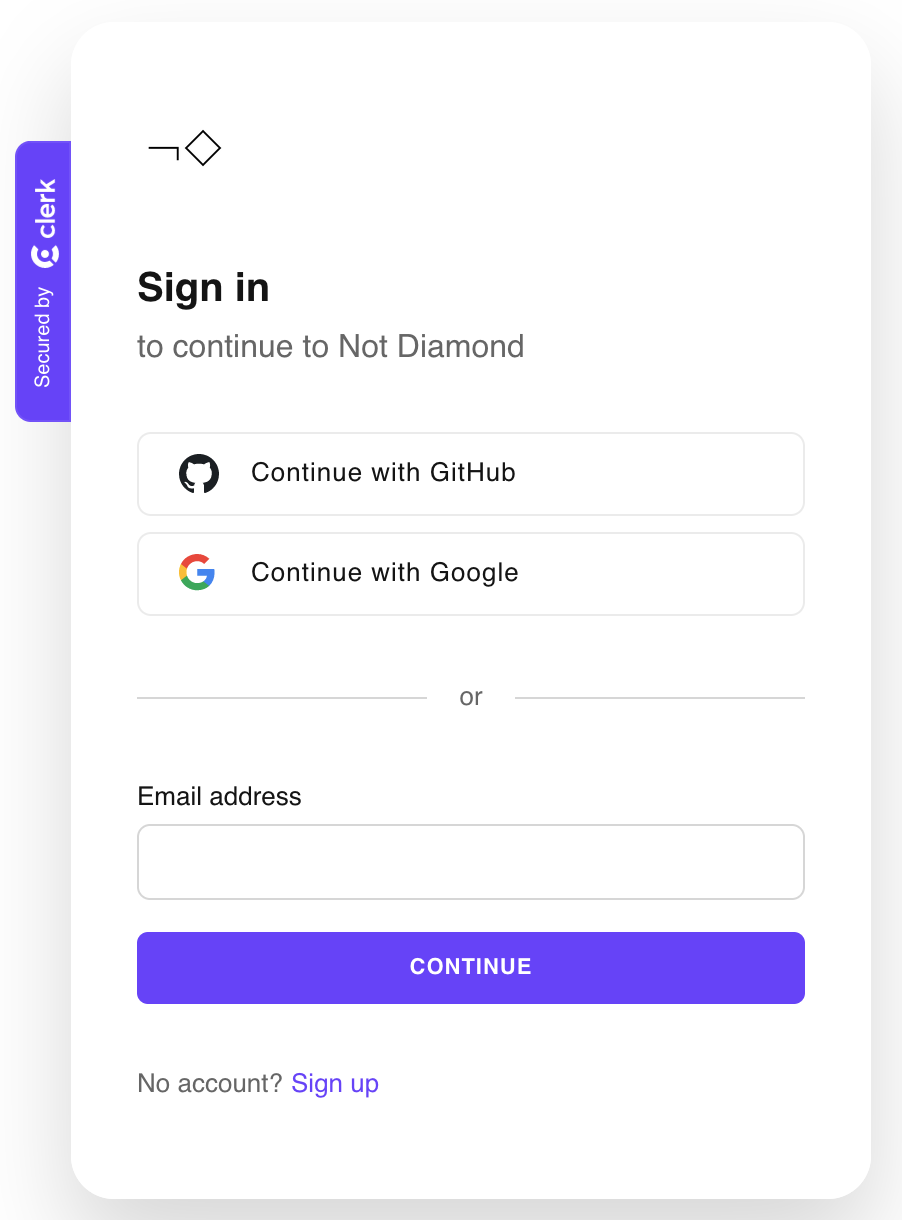Select the Not Diamond logo

(x=184, y=147)
